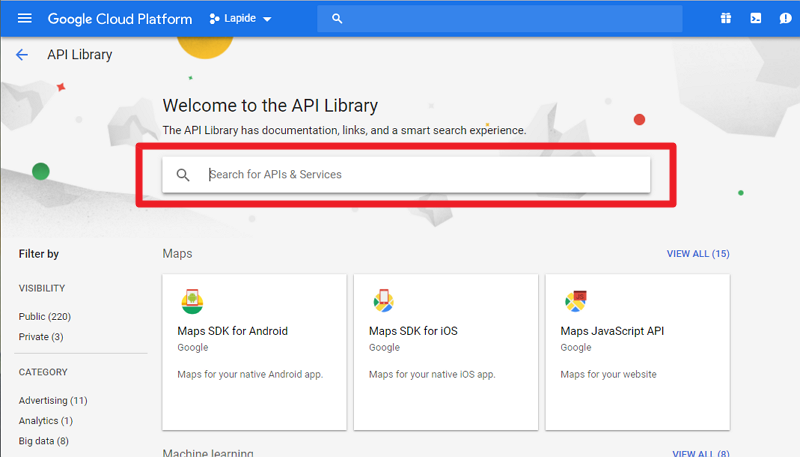Filter by Advertising (11) category

click(x=53, y=400)
